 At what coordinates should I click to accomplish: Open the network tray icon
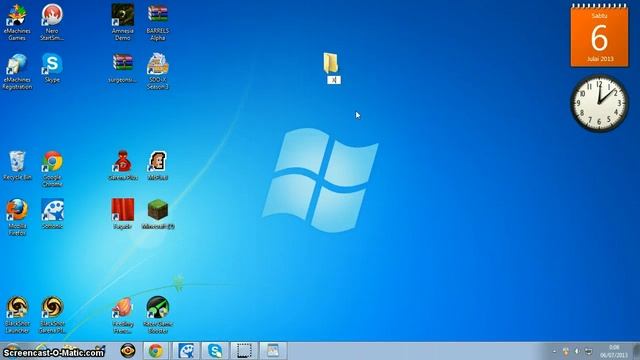pyautogui.click(x=588, y=351)
